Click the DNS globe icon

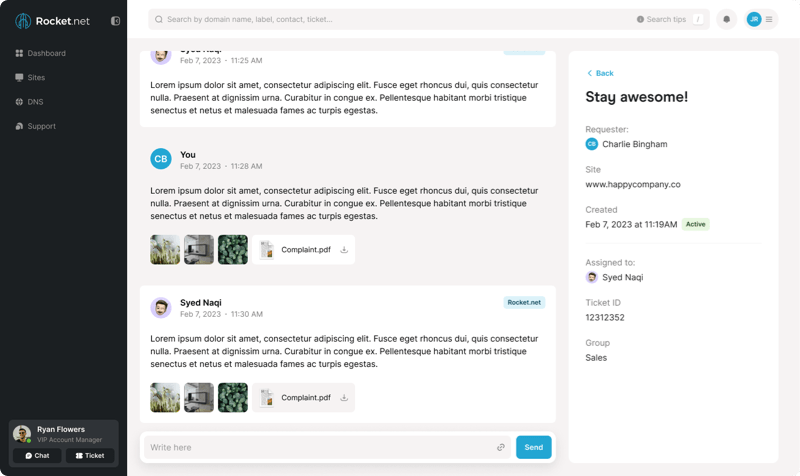click(x=19, y=102)
